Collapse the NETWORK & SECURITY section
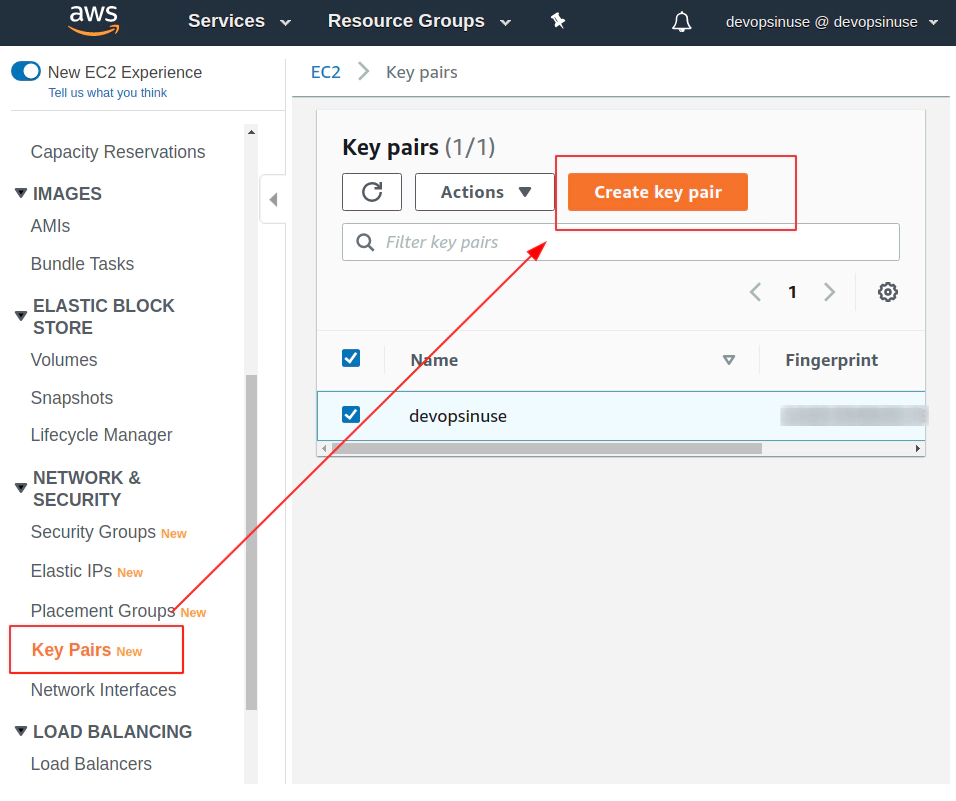 click(21, 488)
